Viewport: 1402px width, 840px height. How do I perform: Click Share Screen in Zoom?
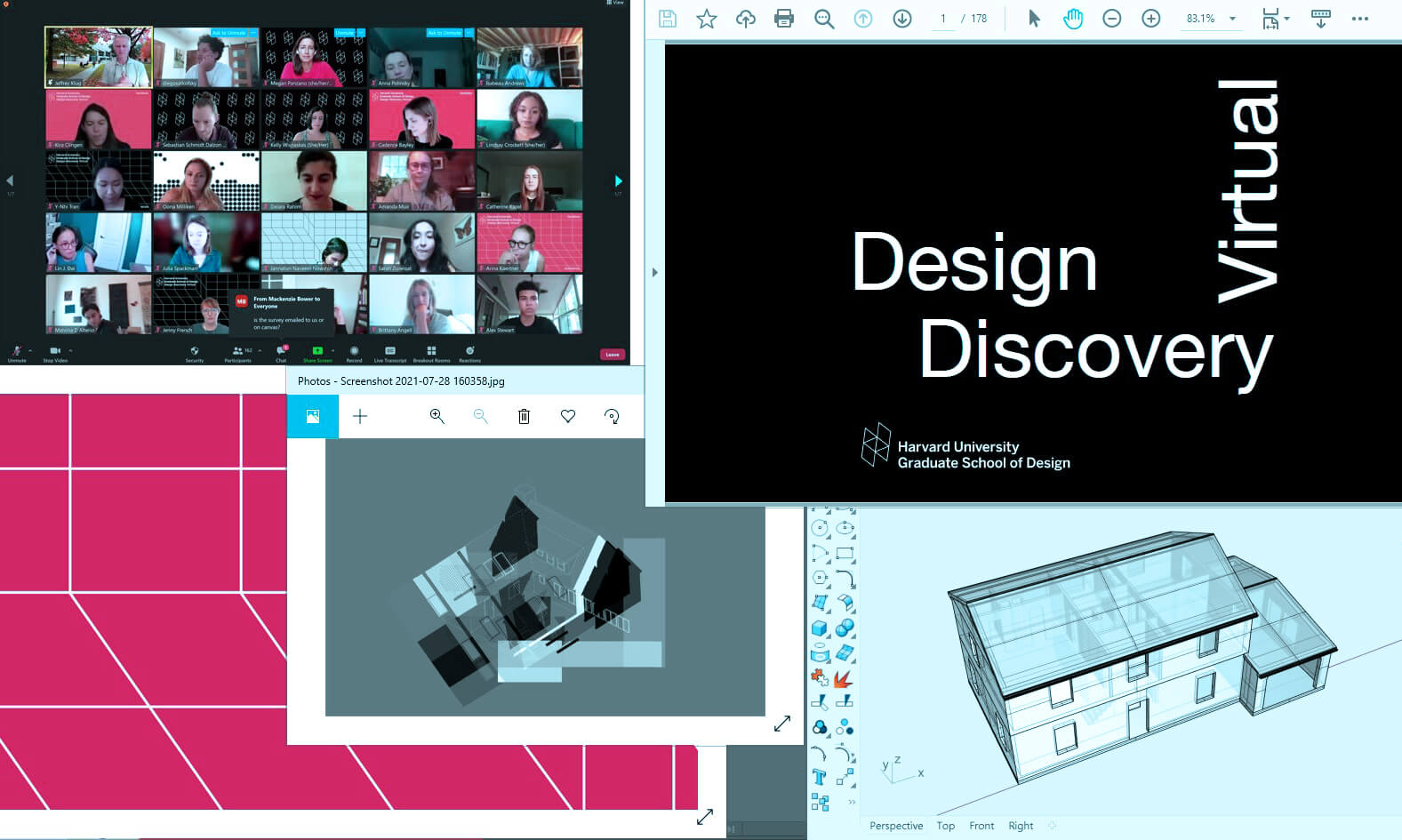[x=317, y=354]
